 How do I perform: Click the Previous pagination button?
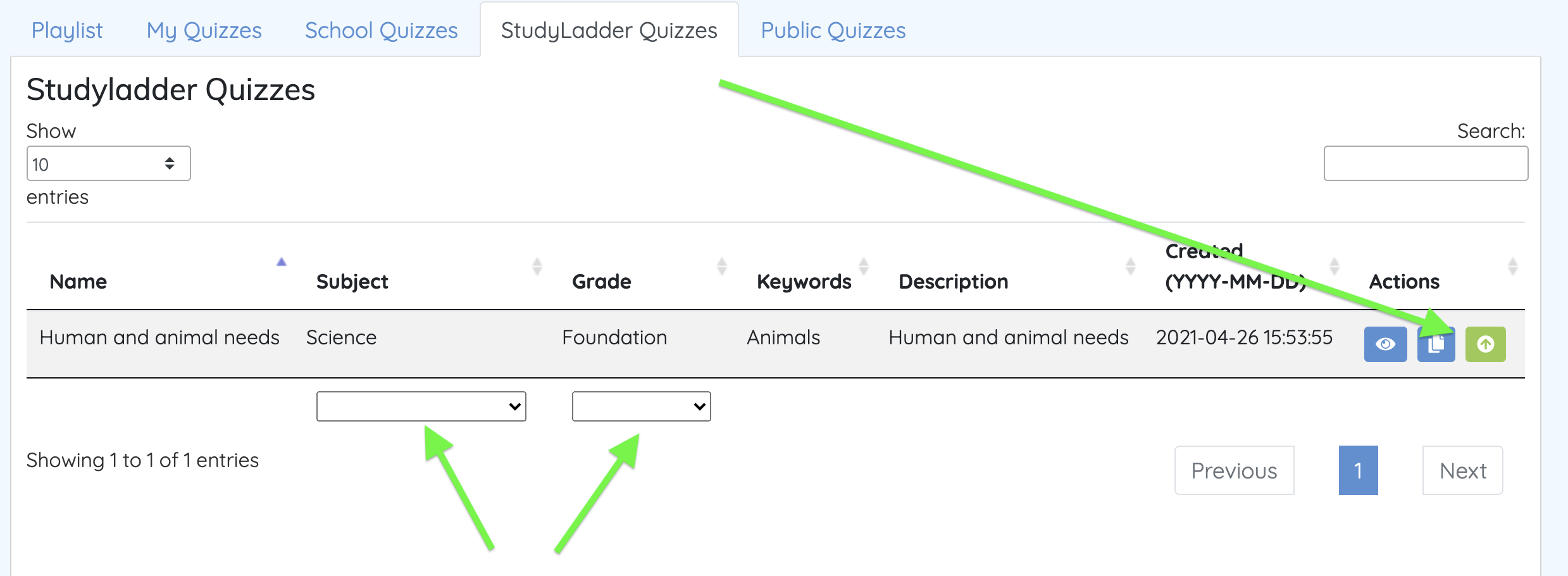click(1234, 470)
